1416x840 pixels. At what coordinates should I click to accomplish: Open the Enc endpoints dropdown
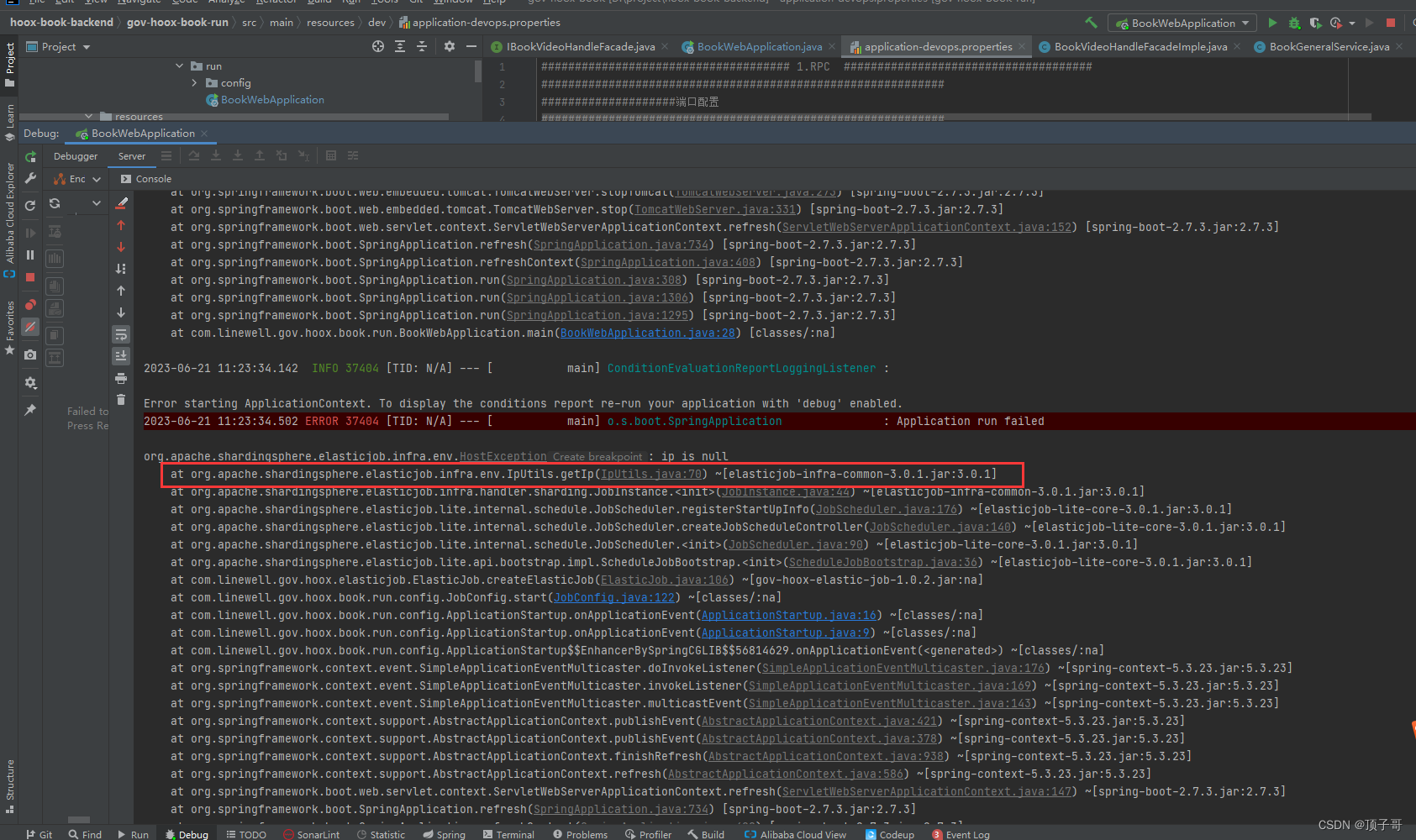coord(76,179)
